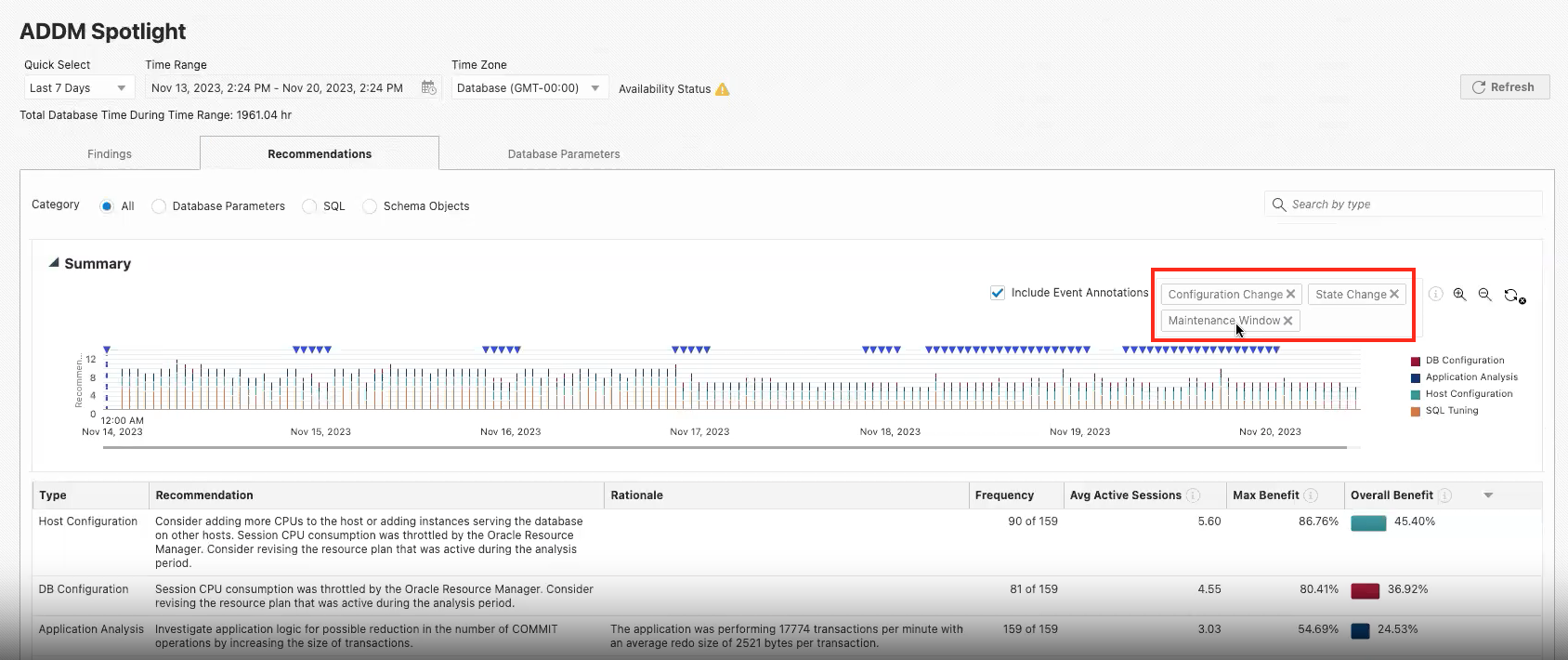The width and height of the screenshot is (1568, 660).
Task: Click the zoom out magnifier icon
Action: click(1484, 295)
